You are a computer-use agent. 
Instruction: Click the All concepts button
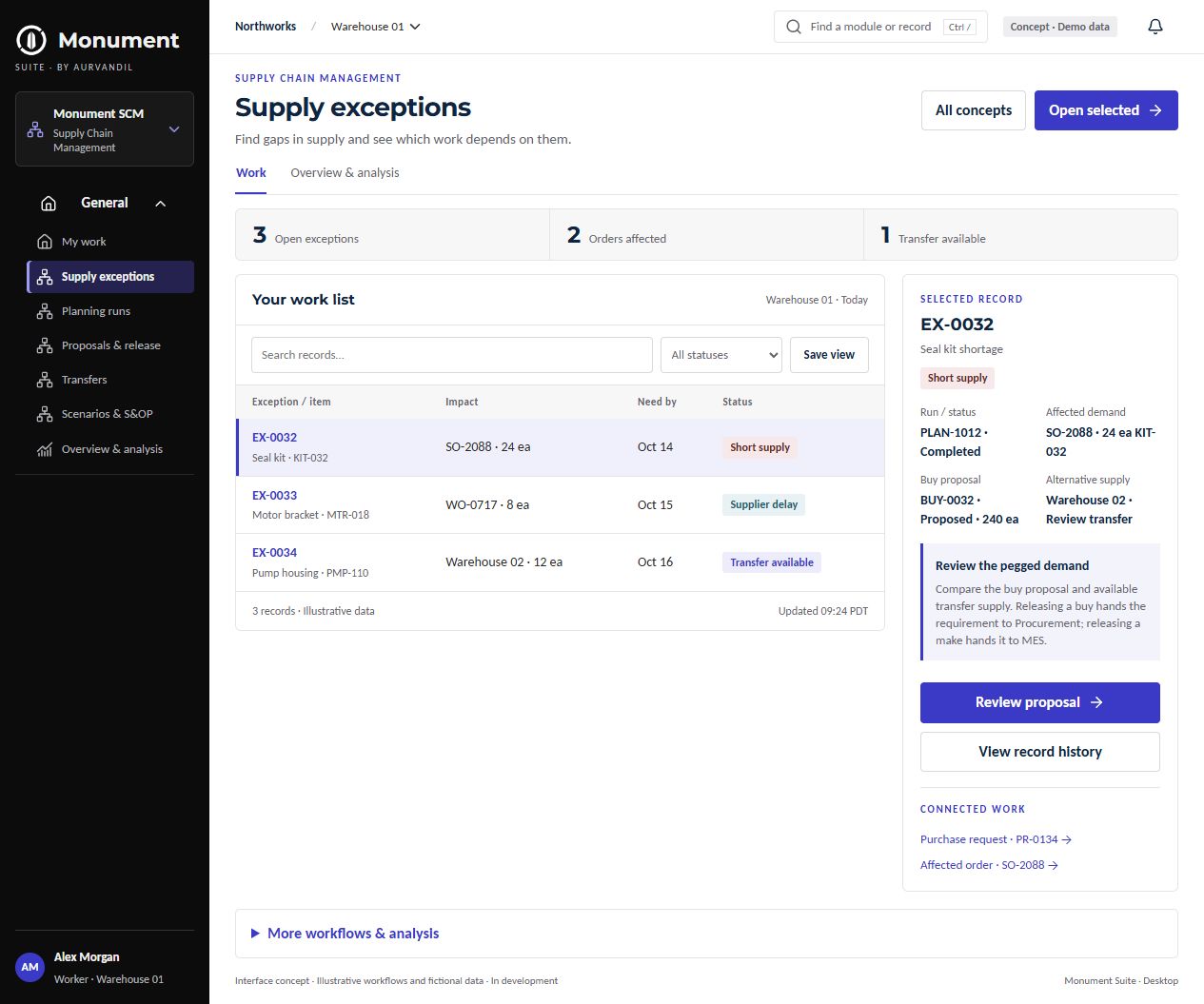(974, 110)
